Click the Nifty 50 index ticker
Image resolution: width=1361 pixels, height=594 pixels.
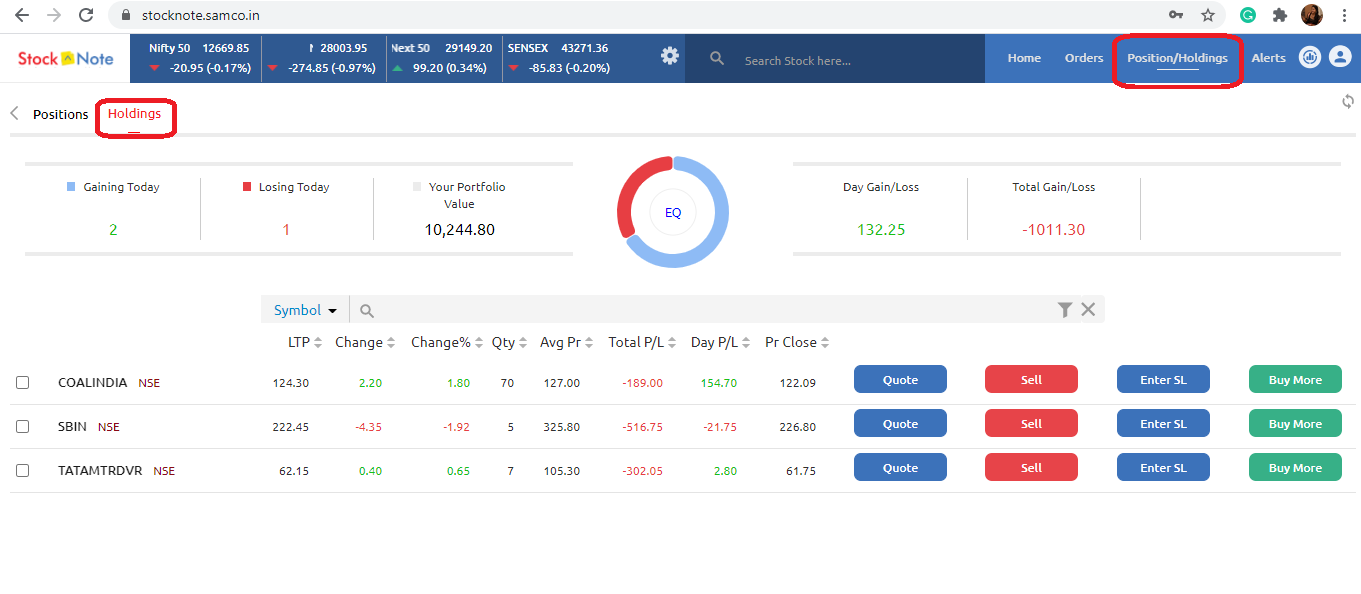click(x=198, y=58)
